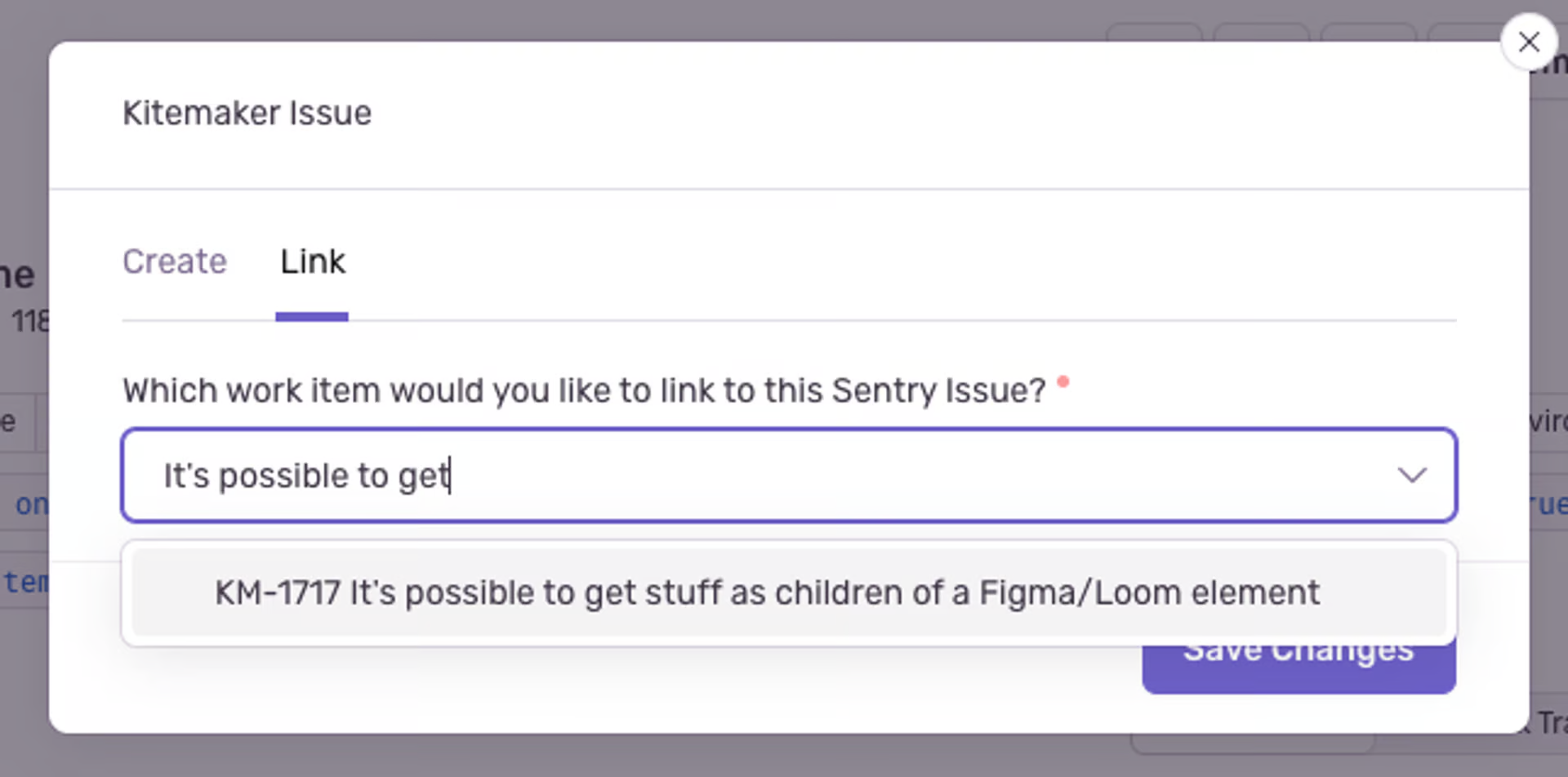
Task: Click the work item search field
Action: pyautogui.click(x=735, y=476)
